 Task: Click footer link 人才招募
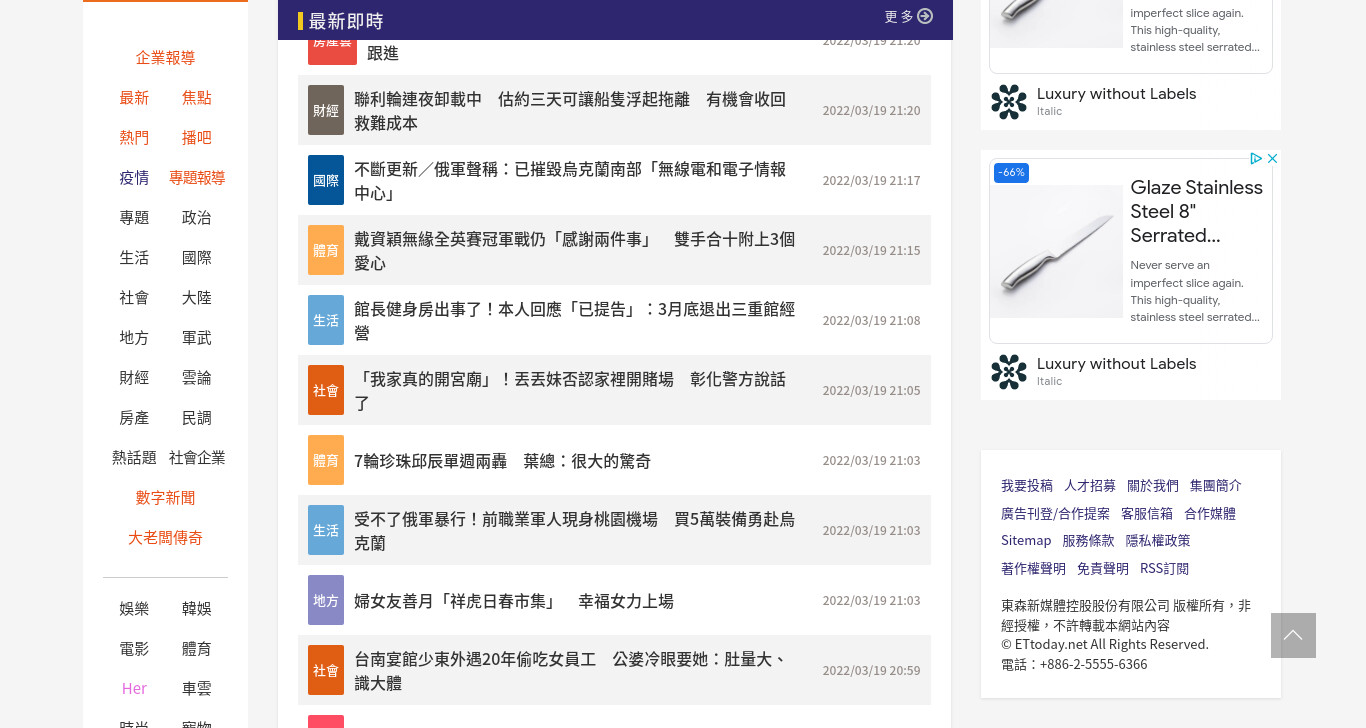[x=1090, y=486]
